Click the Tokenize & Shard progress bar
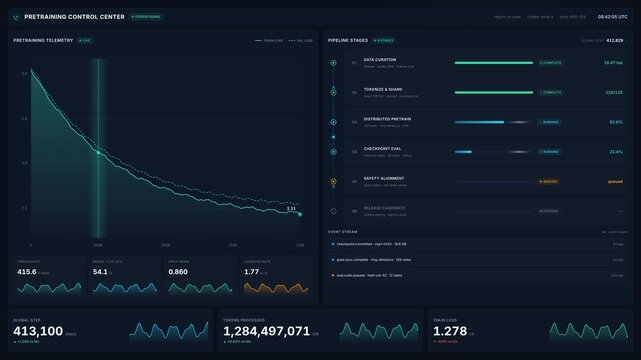 494,92
